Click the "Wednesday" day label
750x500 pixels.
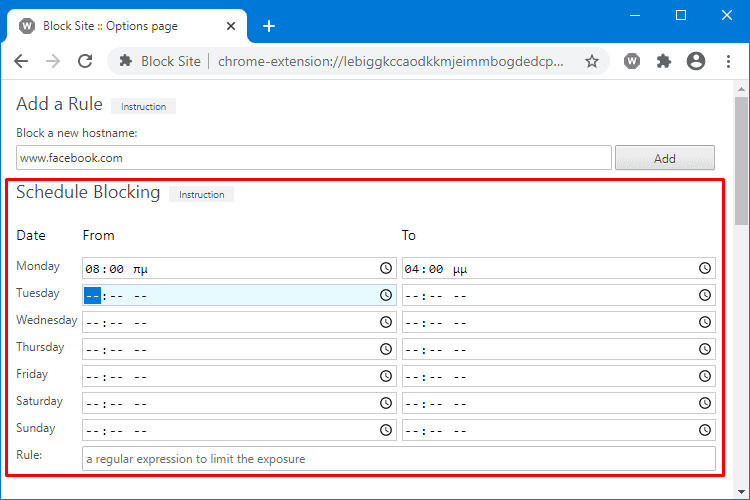tap(46, 320)
